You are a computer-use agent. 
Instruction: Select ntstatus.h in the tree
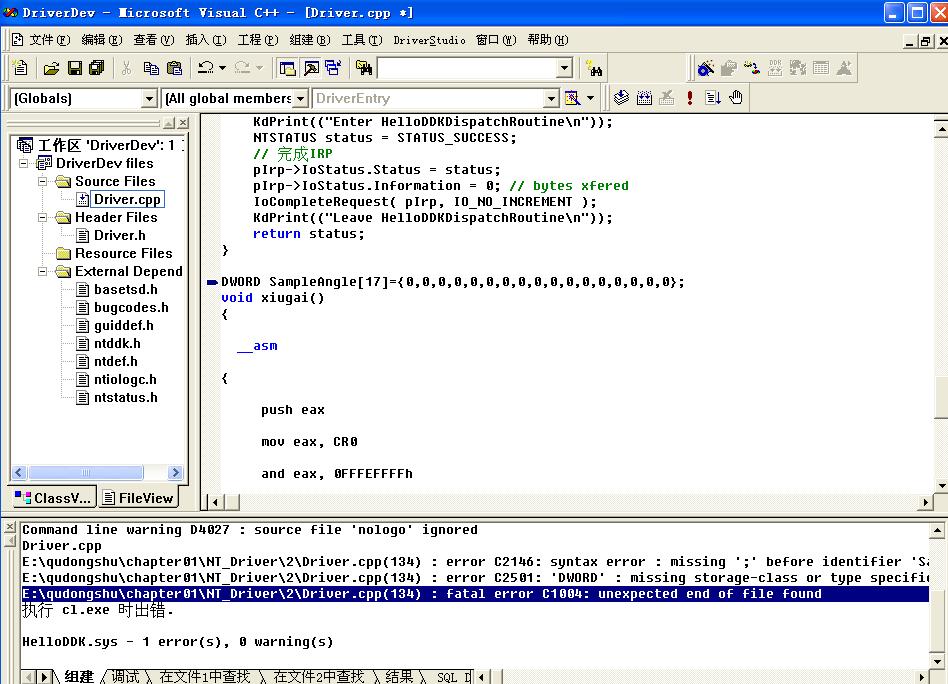pyautogui.click(x=126, y=397)
